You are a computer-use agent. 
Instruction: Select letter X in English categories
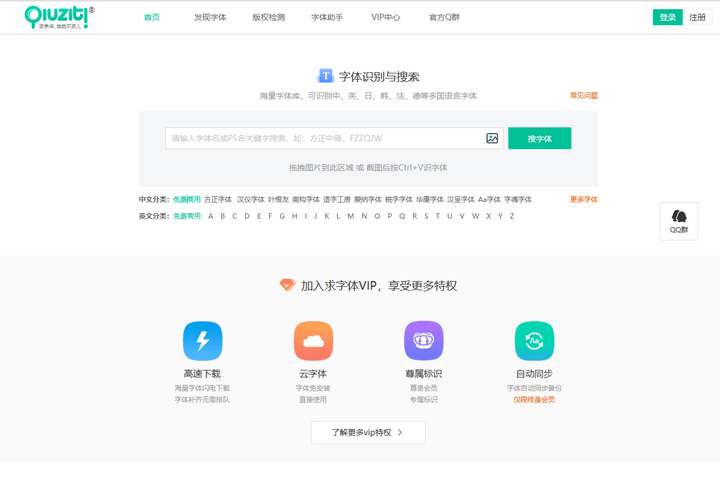489,216
